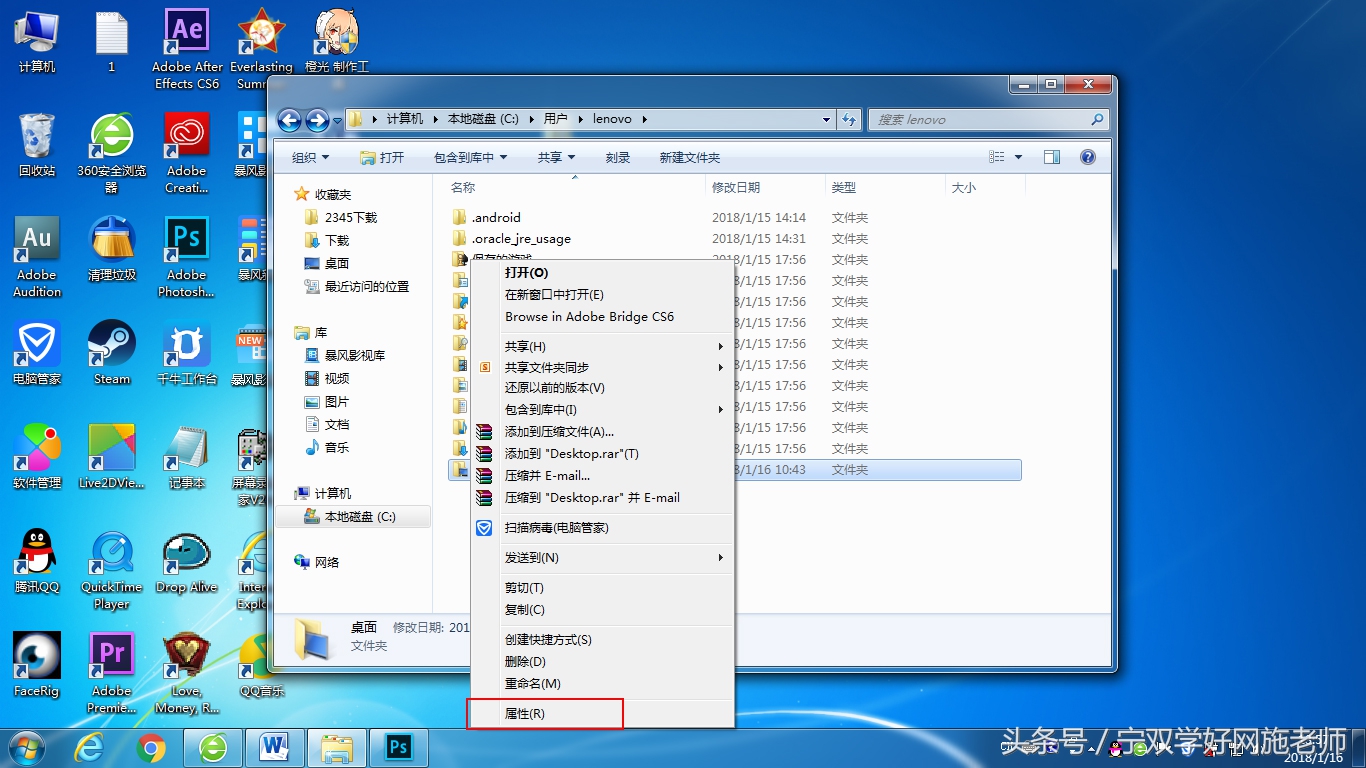This screenshot has width=1366, height=768.
Task: Open Photoshop from the taskbar
Action: click(398, 747)
